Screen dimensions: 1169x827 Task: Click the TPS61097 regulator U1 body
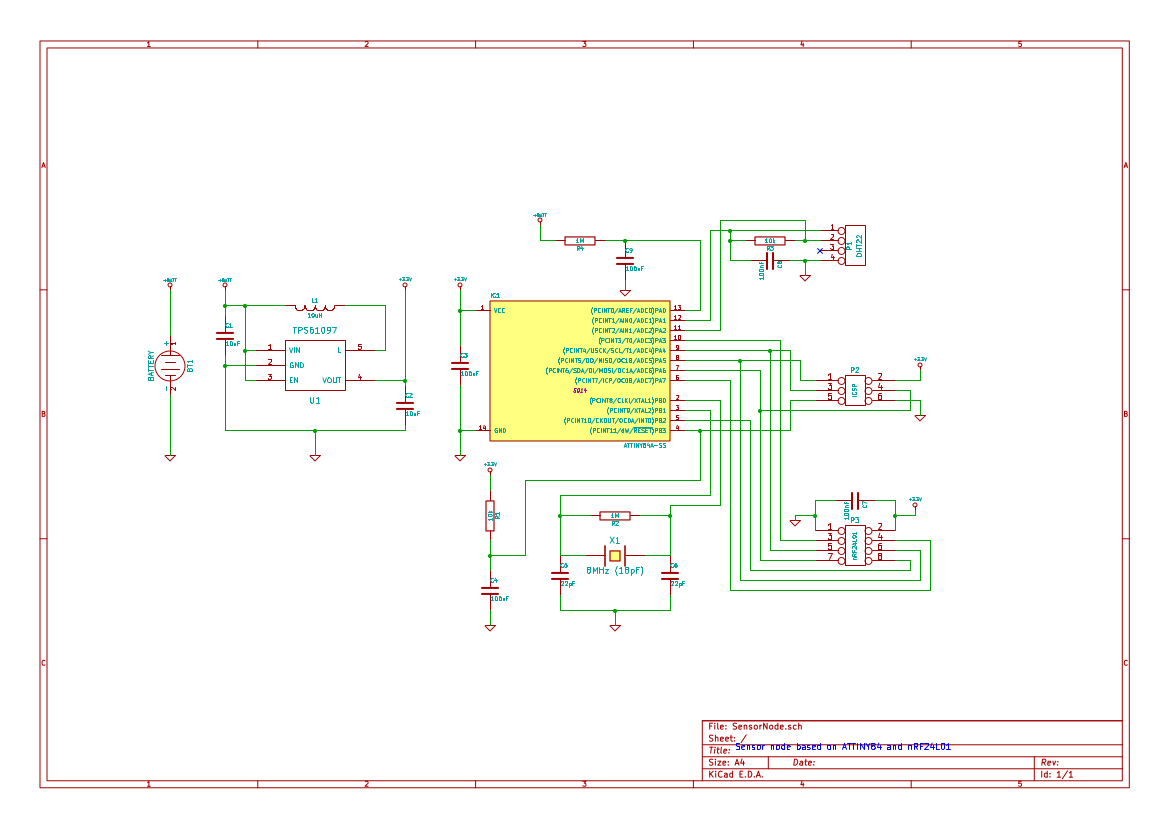click(x=315, y=365)
